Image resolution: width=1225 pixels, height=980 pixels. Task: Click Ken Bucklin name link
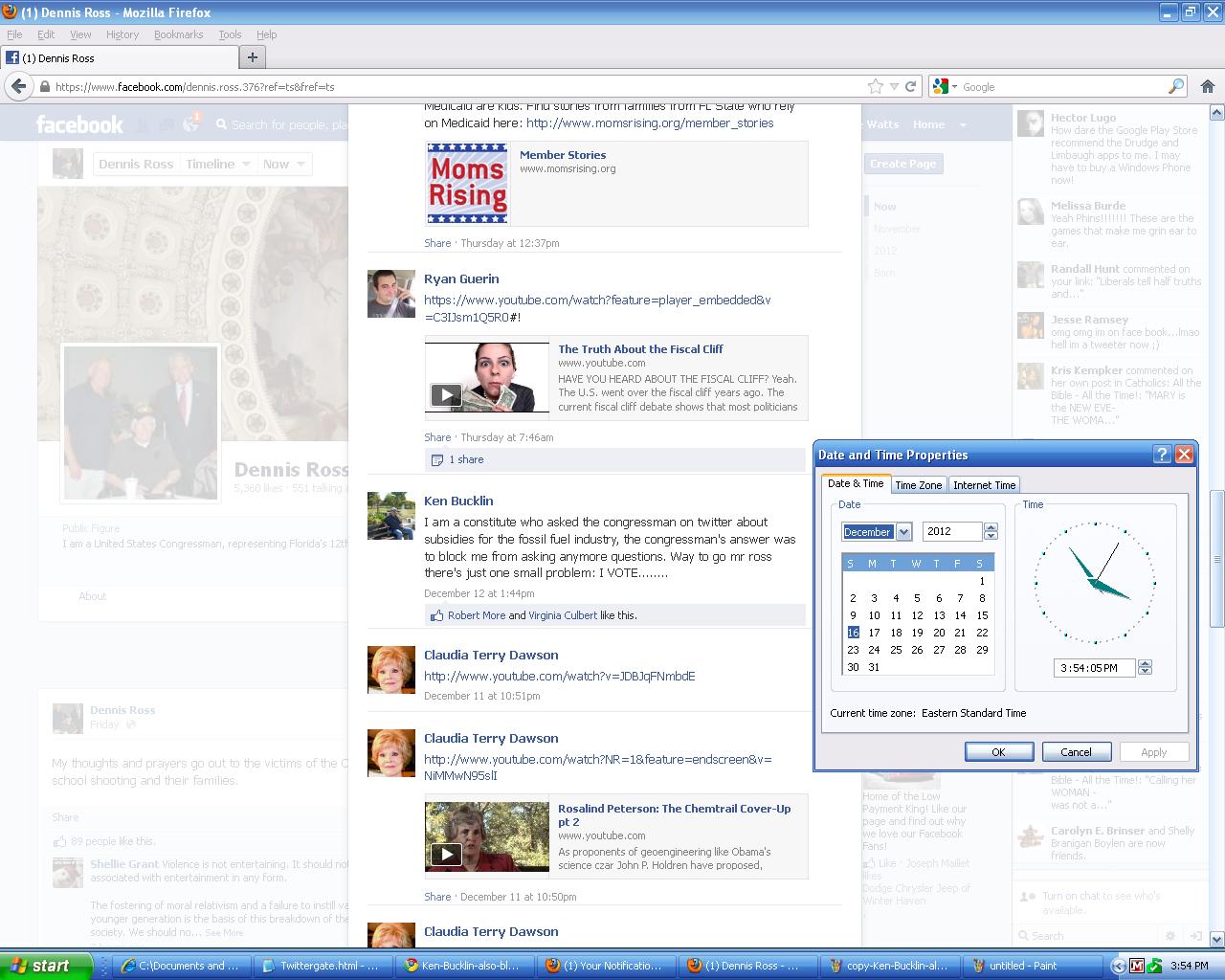(458, 501)
